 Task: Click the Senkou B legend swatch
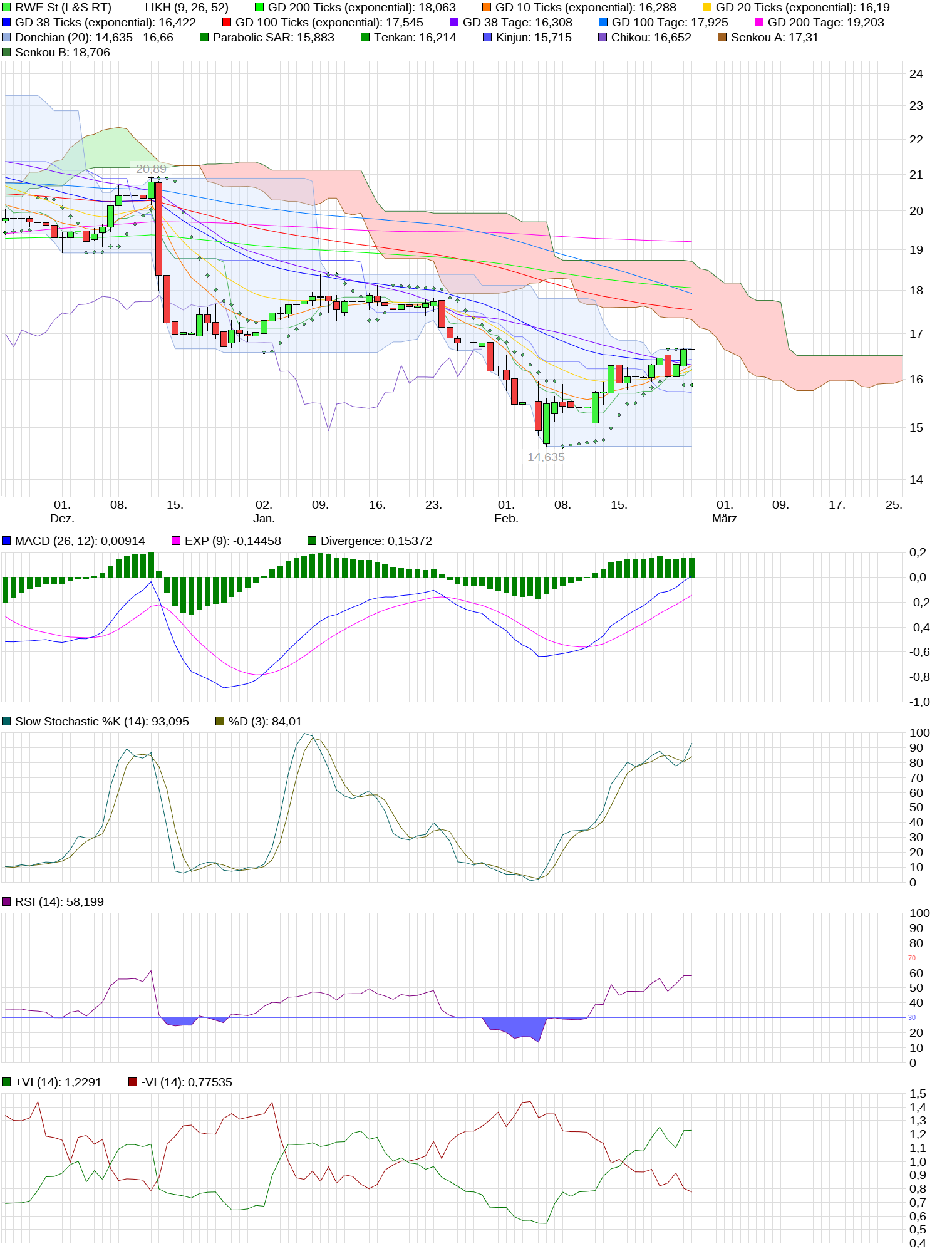pos(6,53)
